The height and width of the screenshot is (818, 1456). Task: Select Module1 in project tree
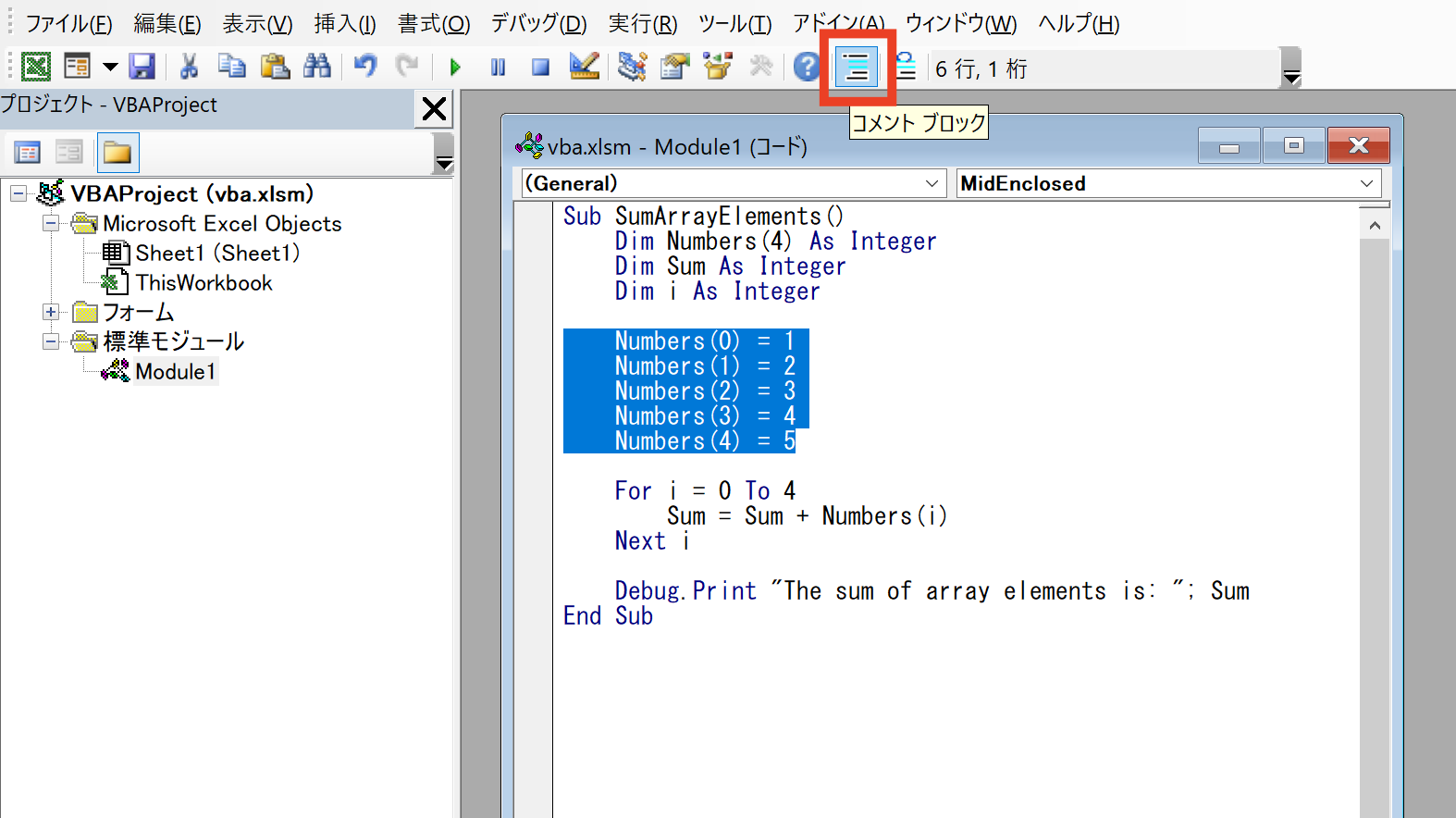point(175,372)
